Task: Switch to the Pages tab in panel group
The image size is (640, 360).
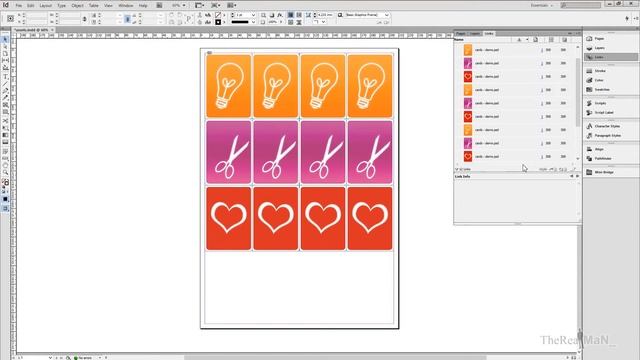Action: click(x=460, y=33)
